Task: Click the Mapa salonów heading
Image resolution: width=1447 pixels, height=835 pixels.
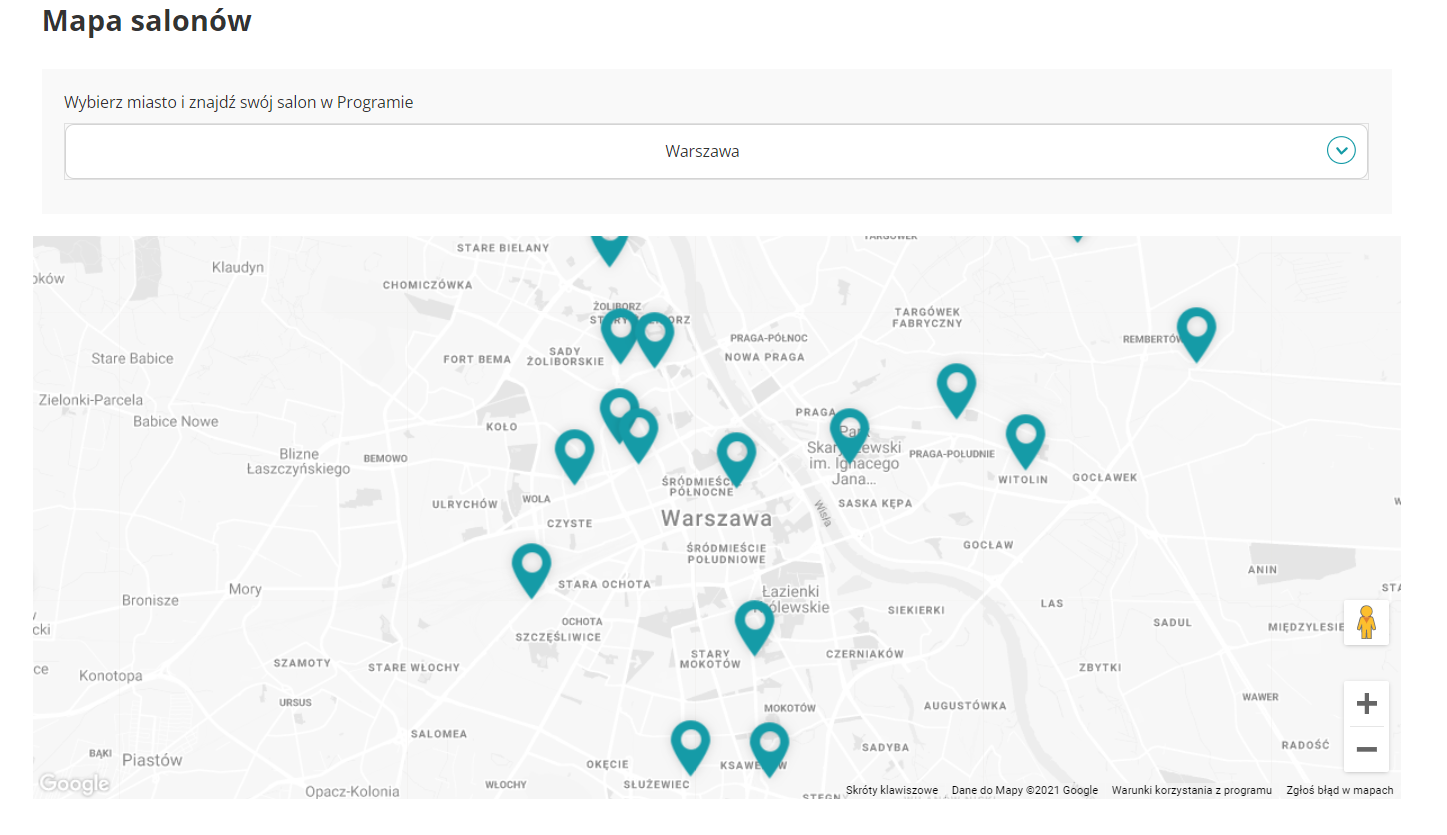Action: coord(147,21)
